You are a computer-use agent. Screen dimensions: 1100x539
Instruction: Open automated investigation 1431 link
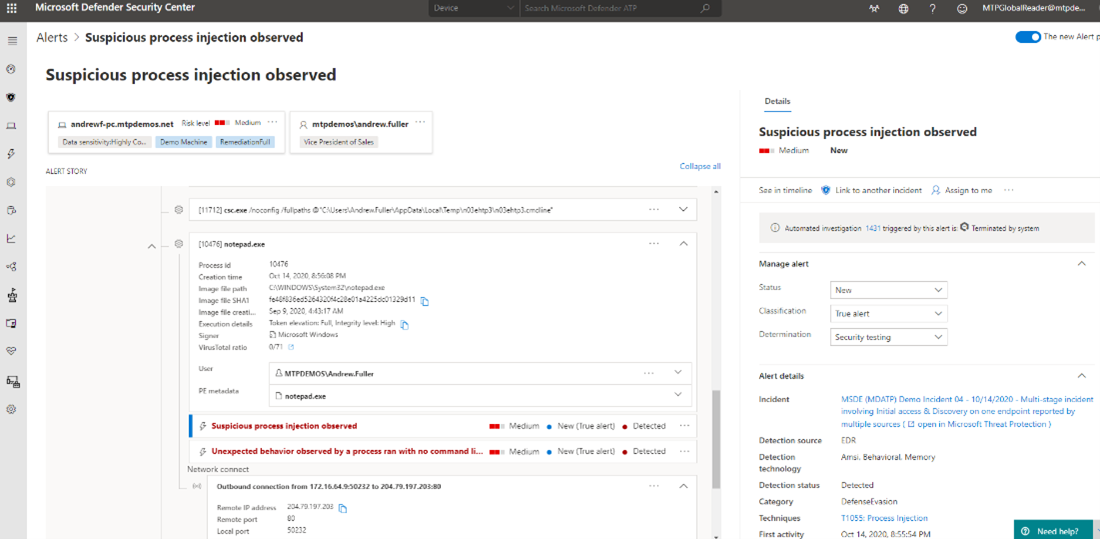coord(872,228)
